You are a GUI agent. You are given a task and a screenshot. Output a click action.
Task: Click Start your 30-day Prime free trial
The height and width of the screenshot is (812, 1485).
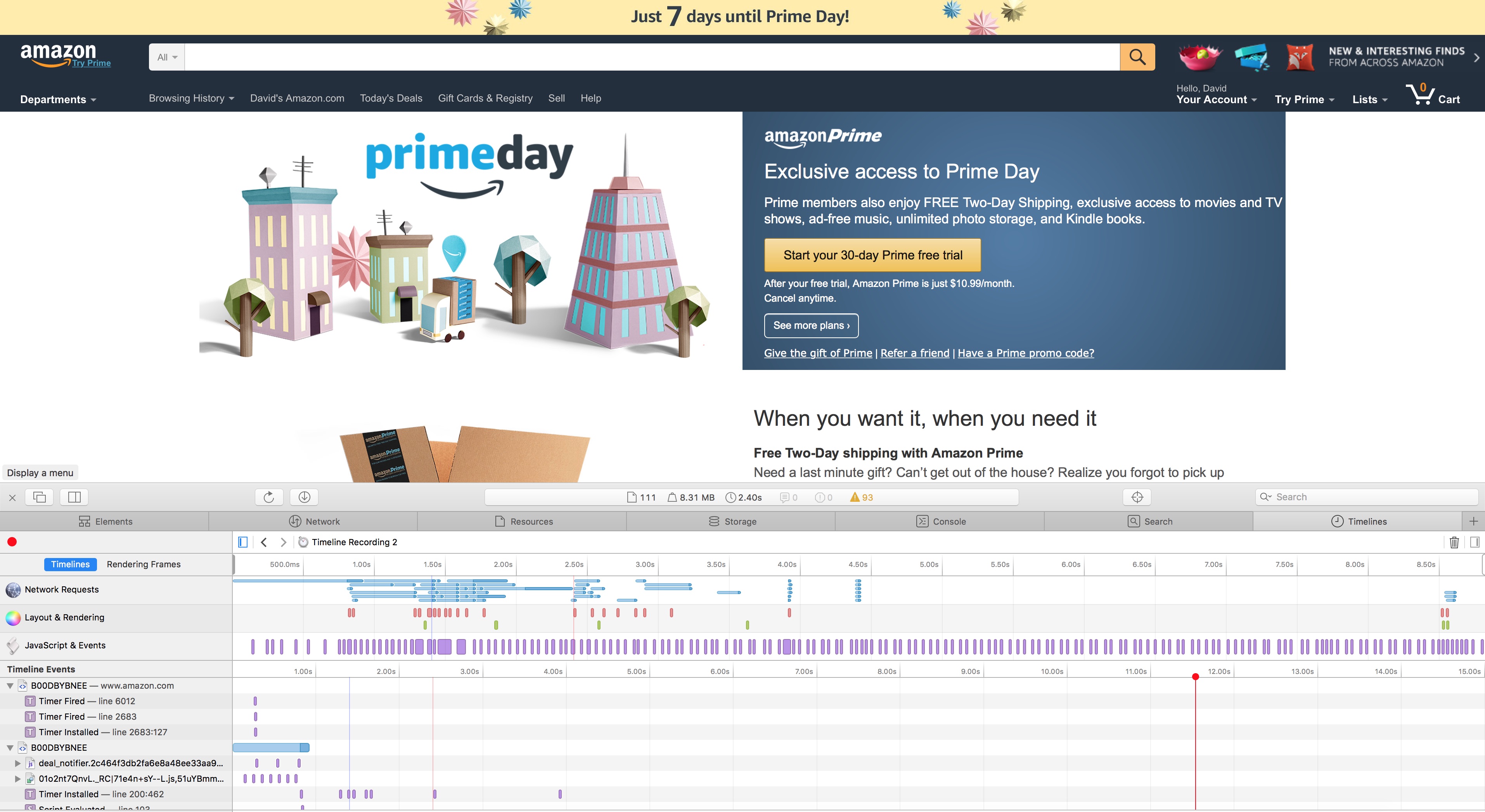(872, 255)
